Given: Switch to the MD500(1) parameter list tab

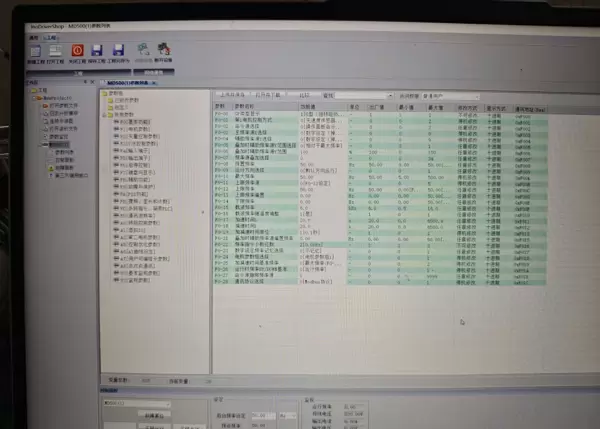Looking at the screenshot, I should [x=133, y=82].
